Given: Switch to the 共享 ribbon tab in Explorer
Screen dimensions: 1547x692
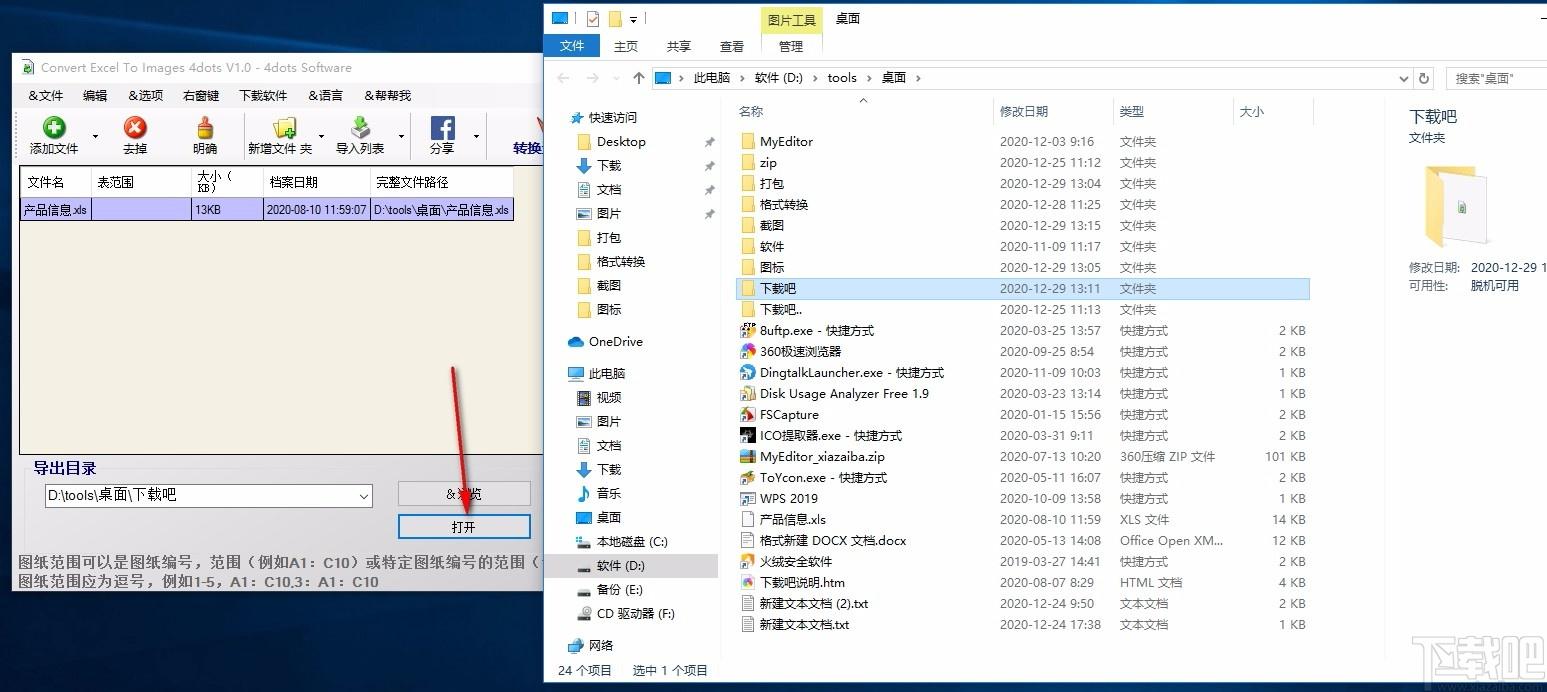Looking at the screenshot, I should click(679, 46).
